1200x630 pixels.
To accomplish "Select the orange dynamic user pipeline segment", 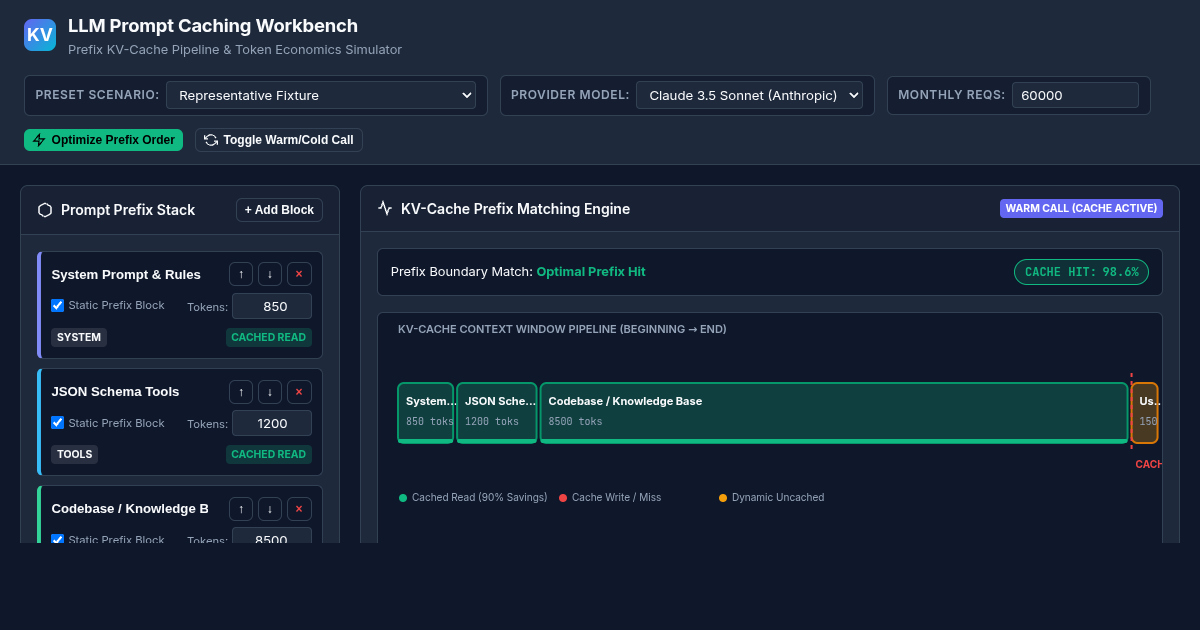I will [x=1144, y=412].
